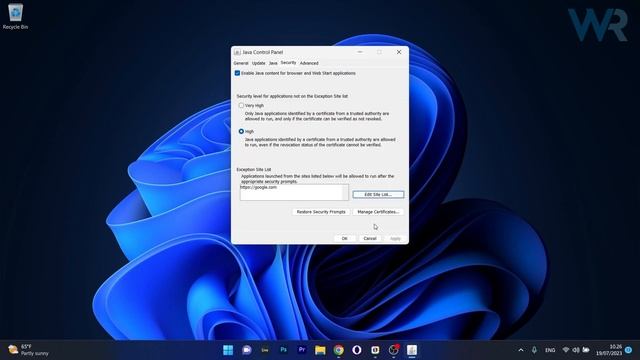Open Manage Certificates
The height and width of the screenshot is (360, 640).
point(378,212)
